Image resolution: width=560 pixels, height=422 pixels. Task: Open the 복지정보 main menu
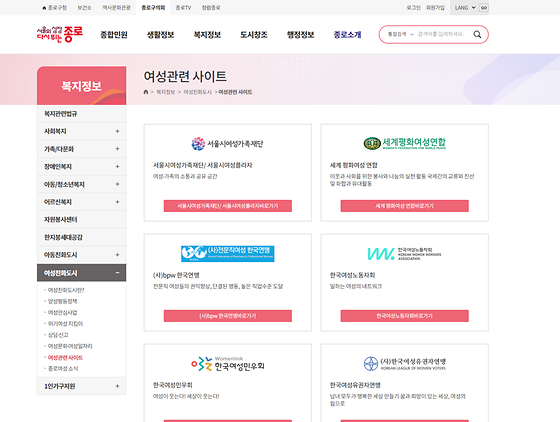[207, 35]
